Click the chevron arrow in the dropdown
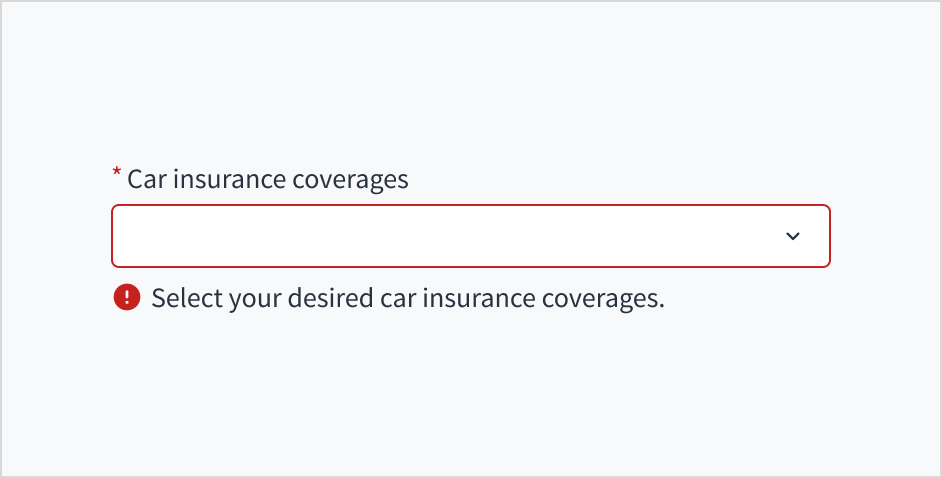The image size is (942, 478). [x=793, y=236]
